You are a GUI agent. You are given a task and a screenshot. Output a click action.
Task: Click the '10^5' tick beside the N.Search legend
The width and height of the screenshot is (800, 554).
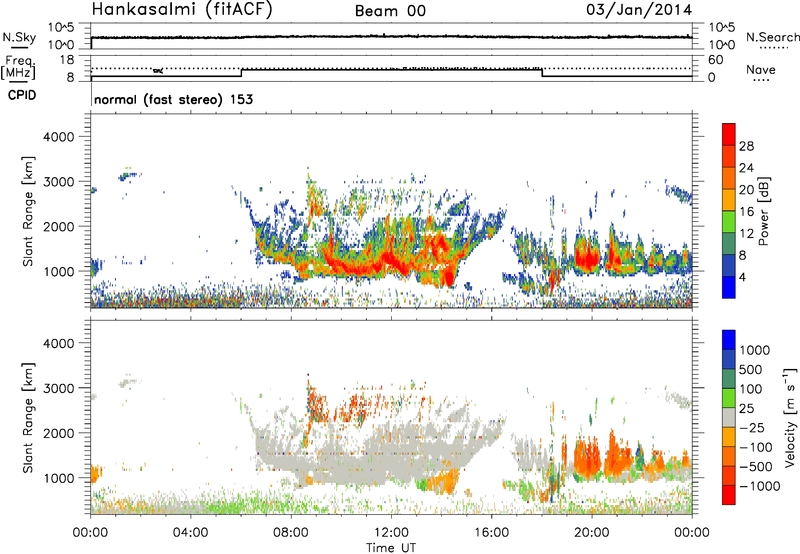(721, 27)
